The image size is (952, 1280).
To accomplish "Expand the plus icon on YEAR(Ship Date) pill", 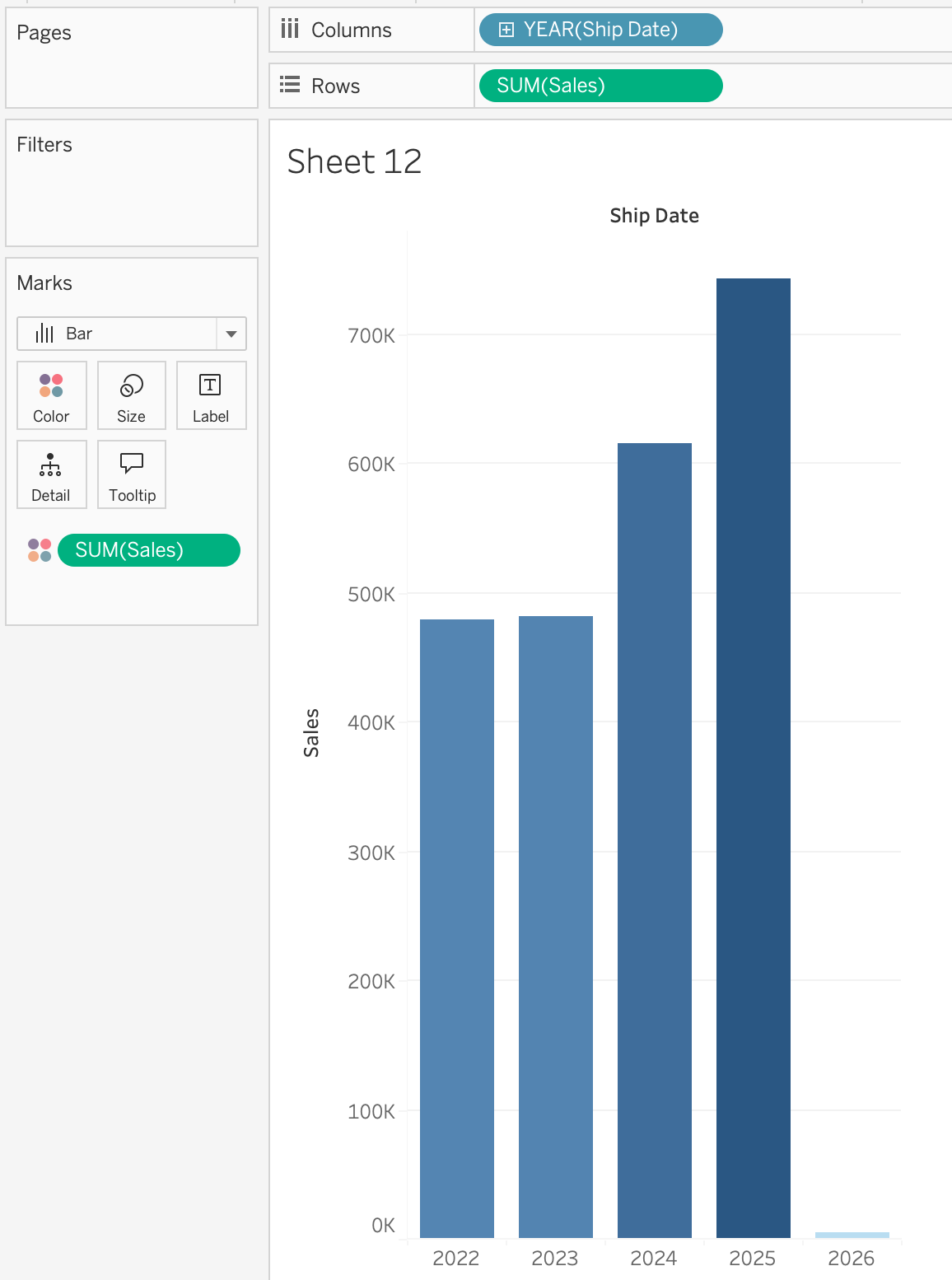I will [506, 30].
